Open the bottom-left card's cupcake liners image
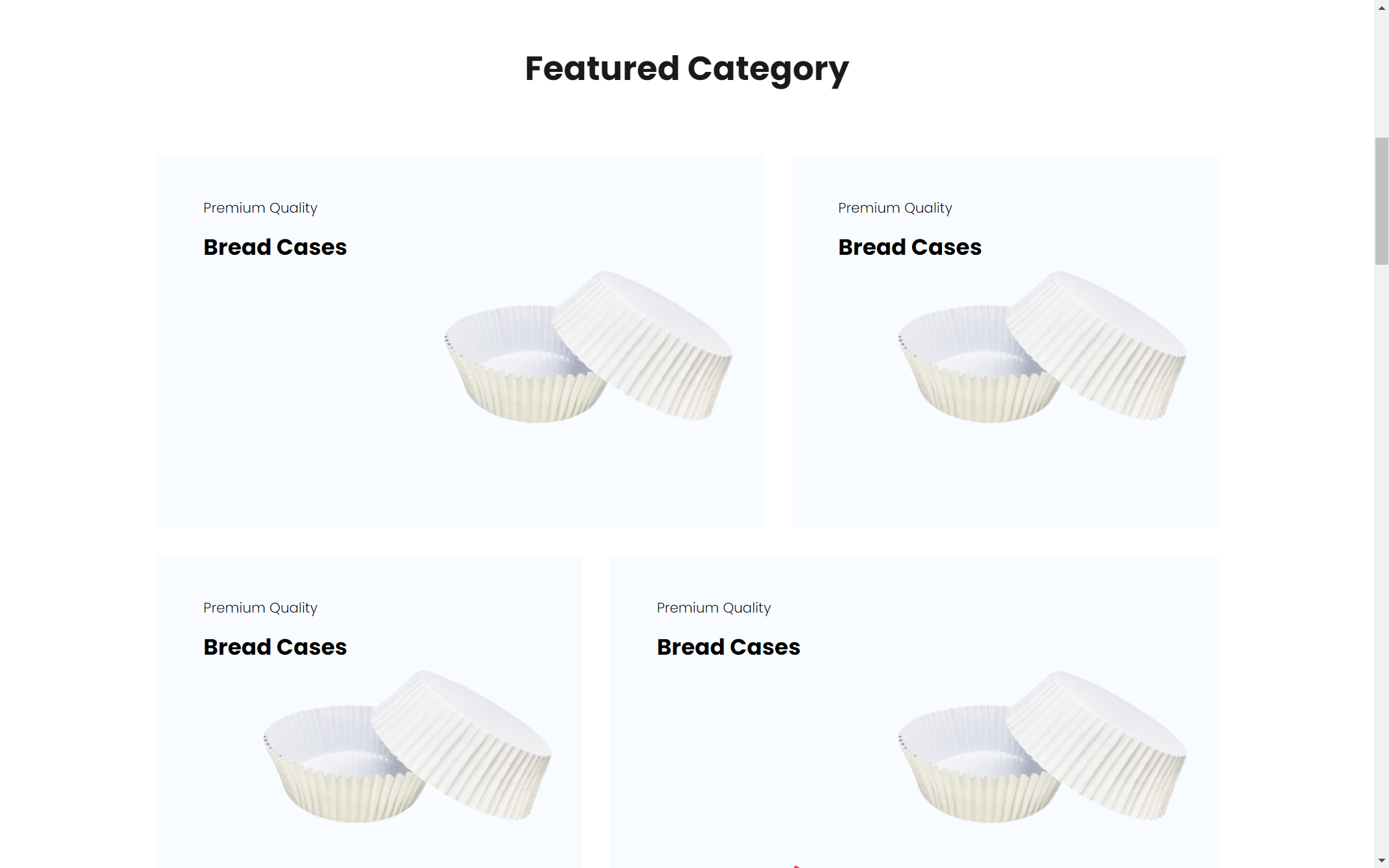This screenshot has height=868, width=1389. click(407, 746)
